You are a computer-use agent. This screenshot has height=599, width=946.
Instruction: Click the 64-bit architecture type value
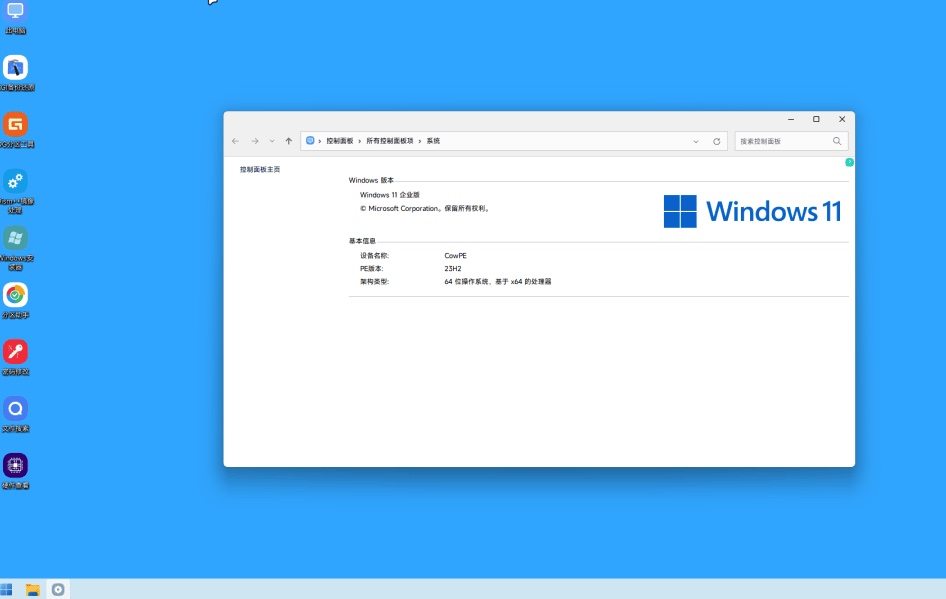(498, 282)
